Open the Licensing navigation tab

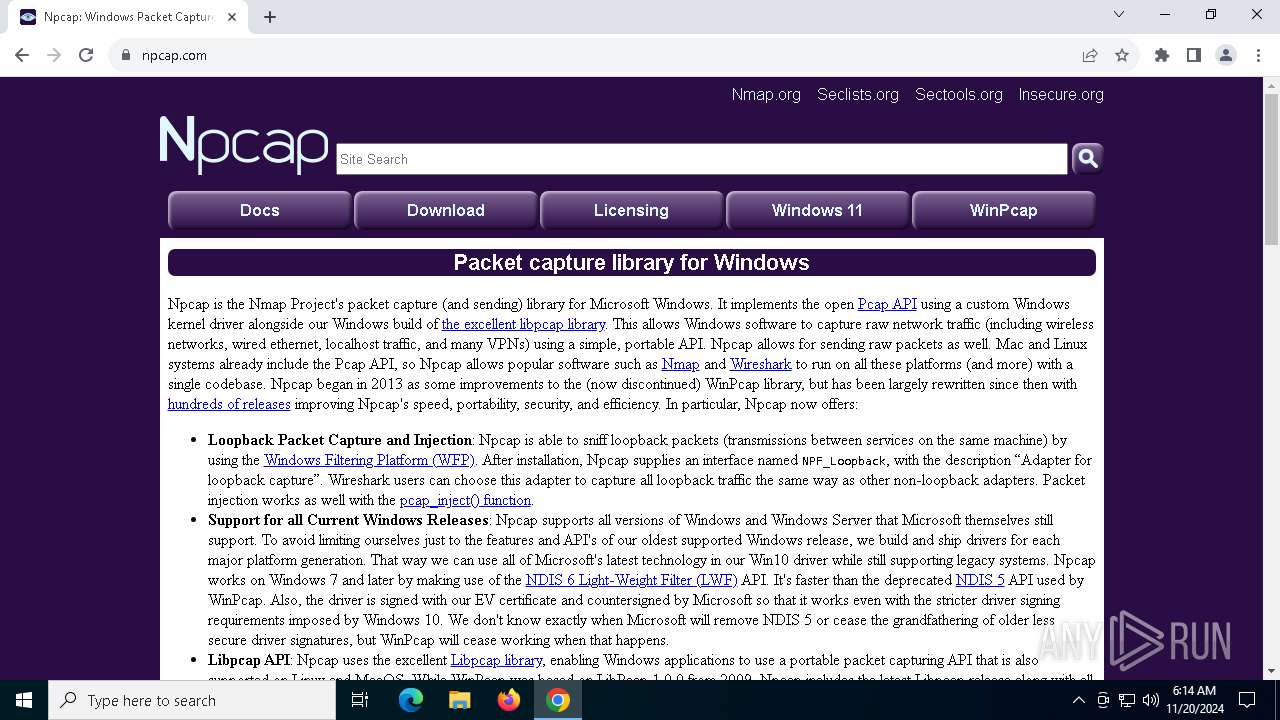click(631, 210)
